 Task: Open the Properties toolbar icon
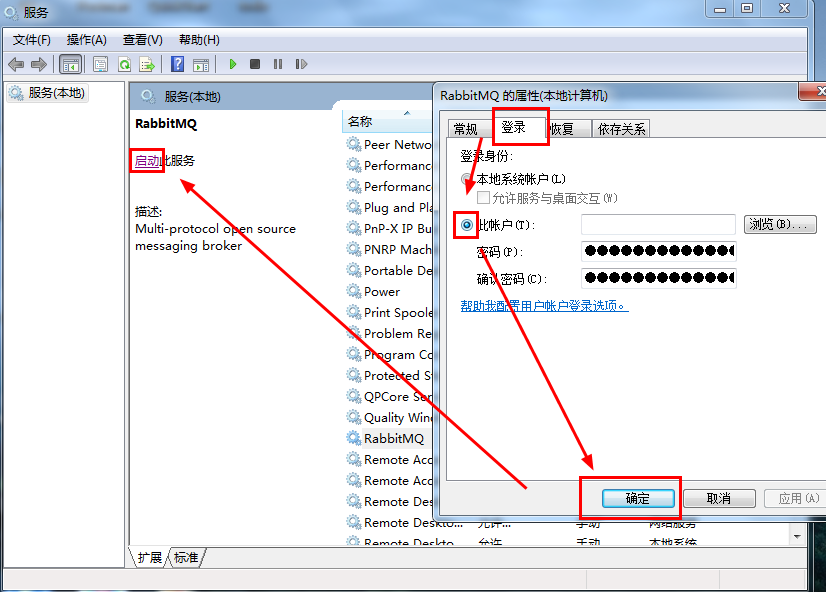100,64
